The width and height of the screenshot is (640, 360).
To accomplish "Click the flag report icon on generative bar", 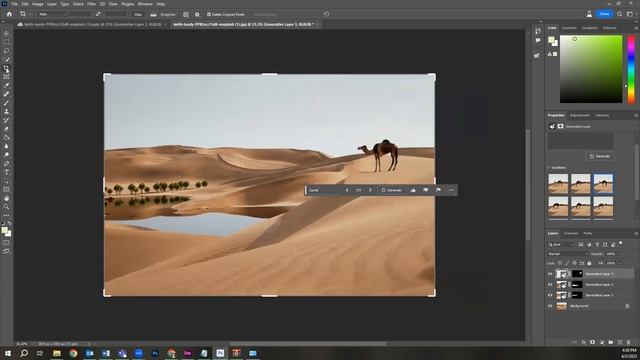I will click(x=438, y=190).
